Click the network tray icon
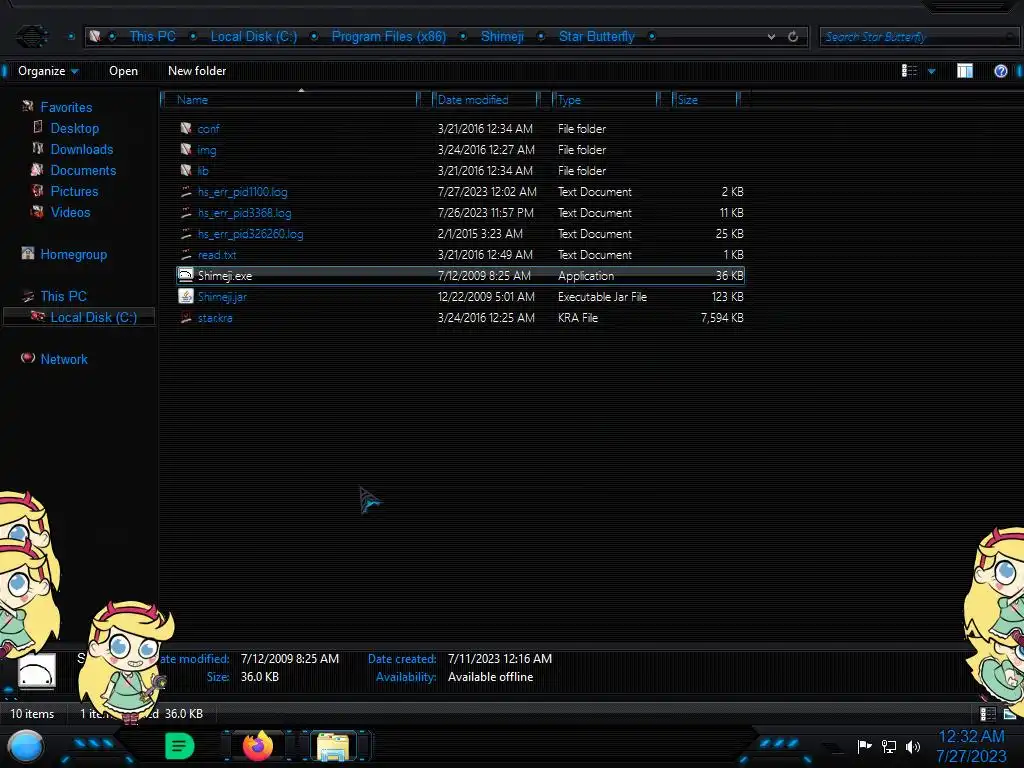Screen dimensions: 1024x768 [889, 746]
